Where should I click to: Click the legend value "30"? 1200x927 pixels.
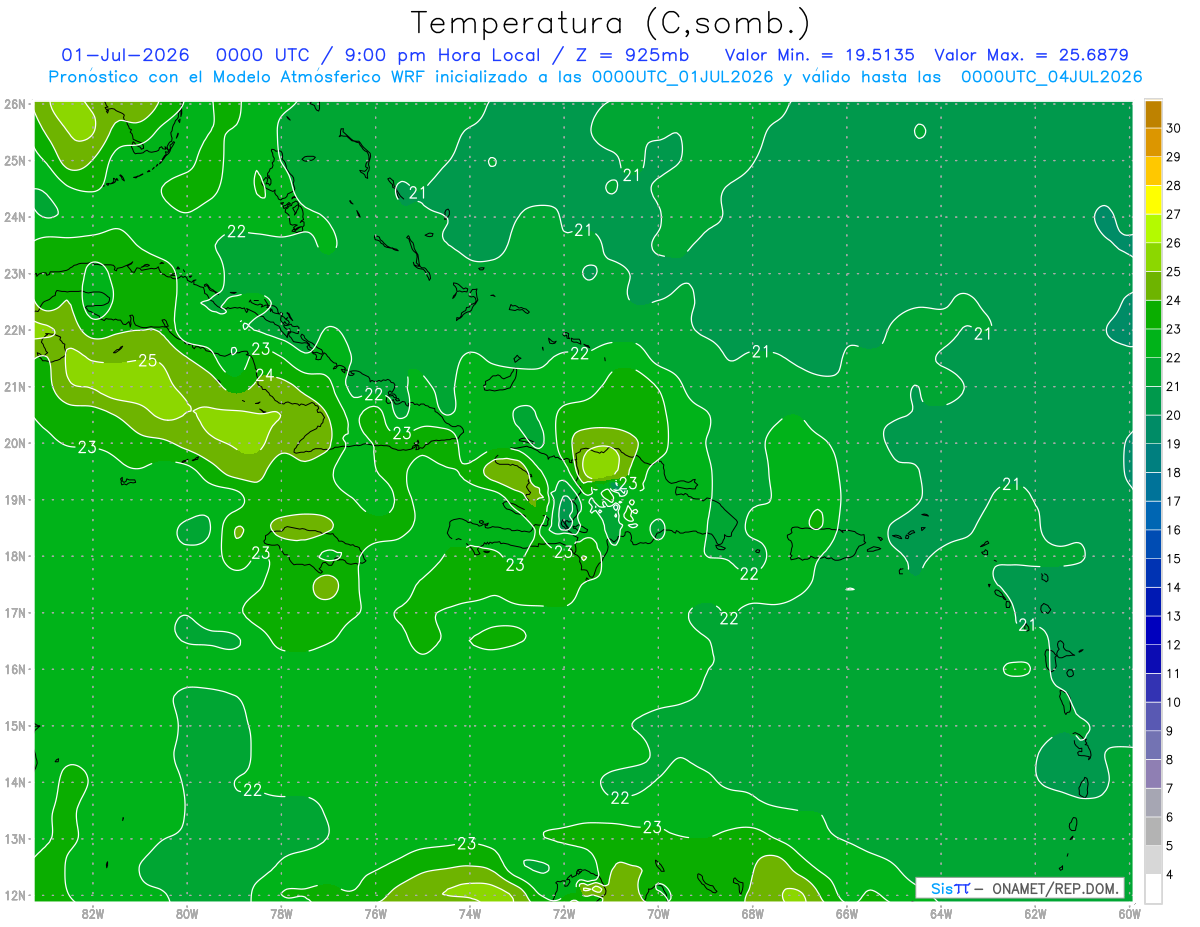point(1173,128)
